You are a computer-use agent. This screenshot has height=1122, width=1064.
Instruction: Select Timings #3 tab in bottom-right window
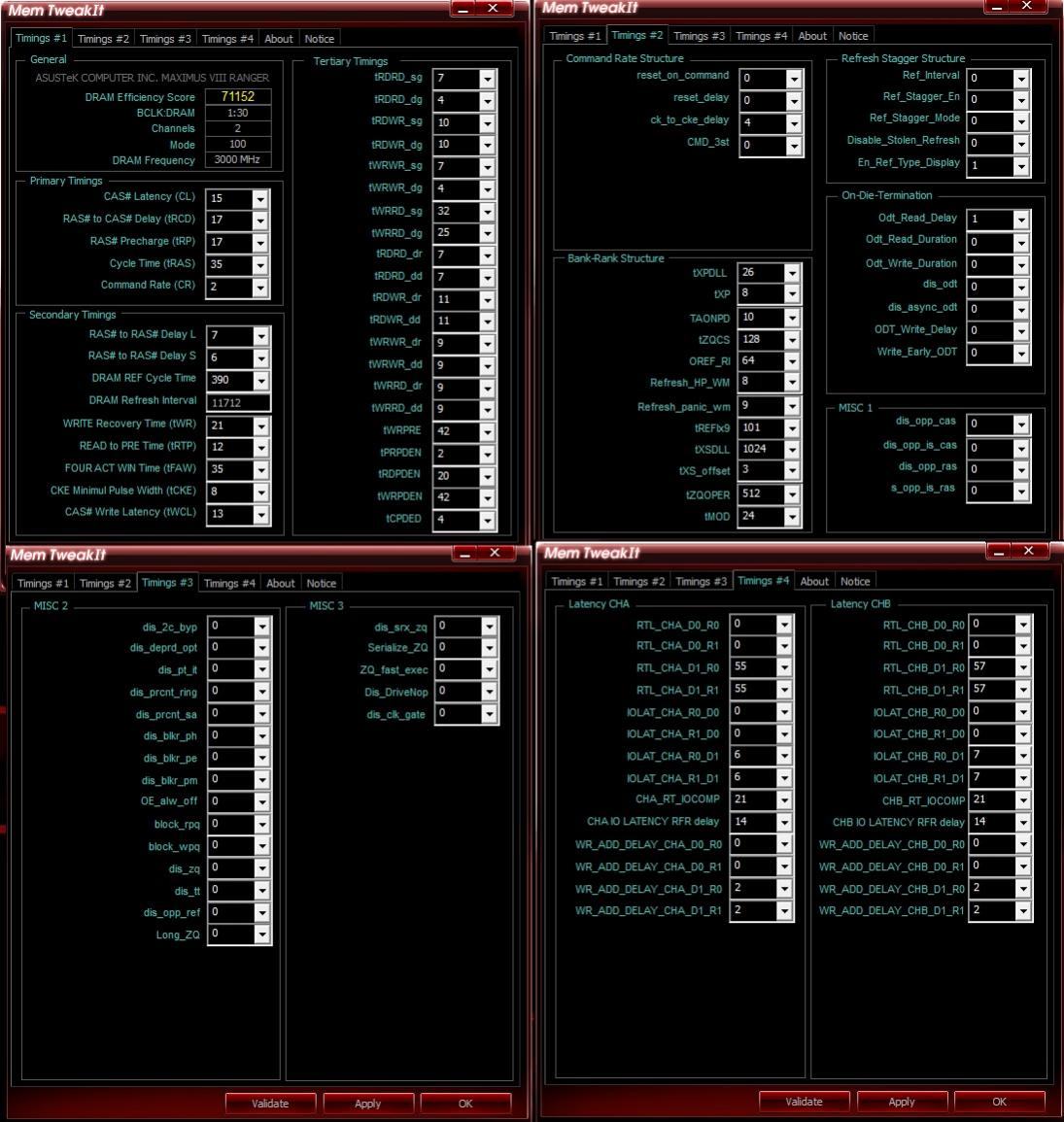click(x=701, y=581)
